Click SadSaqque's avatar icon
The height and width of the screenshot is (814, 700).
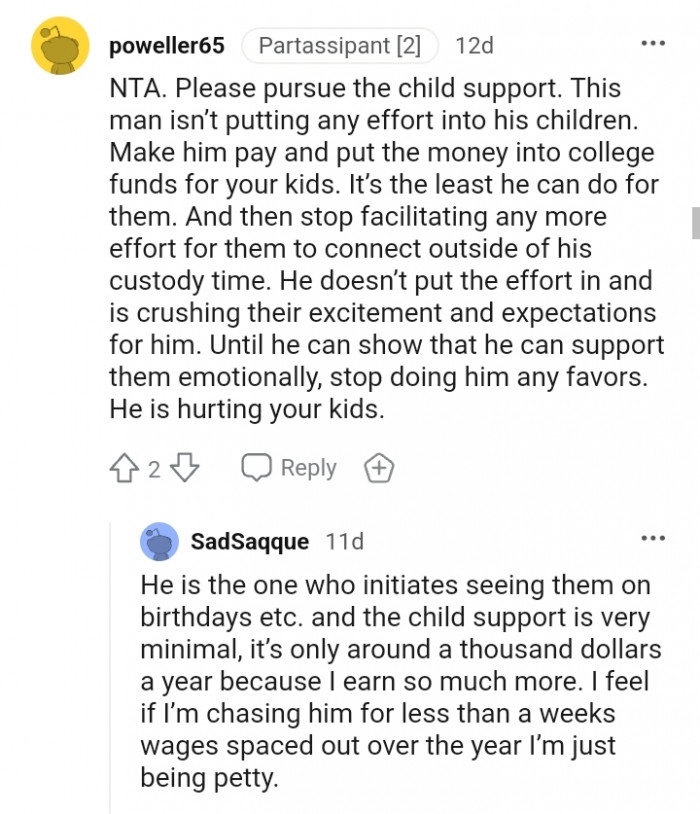point(160,541)
